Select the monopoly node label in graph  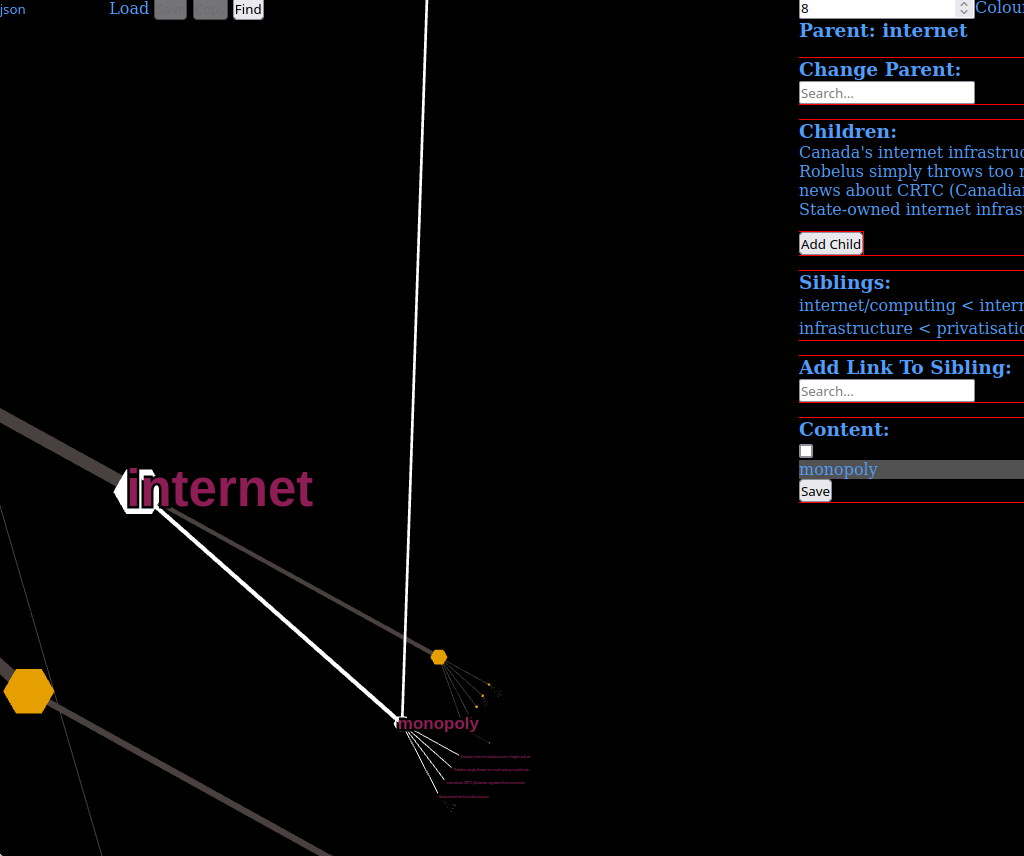pos(439,723)
